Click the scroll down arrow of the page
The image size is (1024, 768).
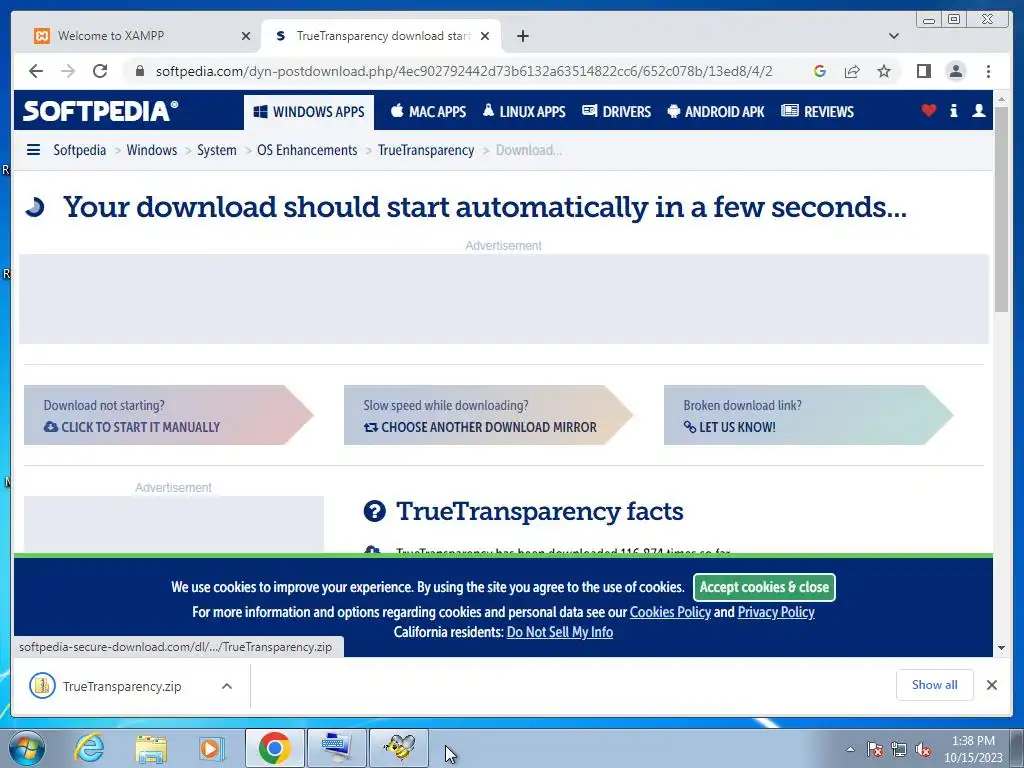pyautogui.click(x=1001, y=648)
